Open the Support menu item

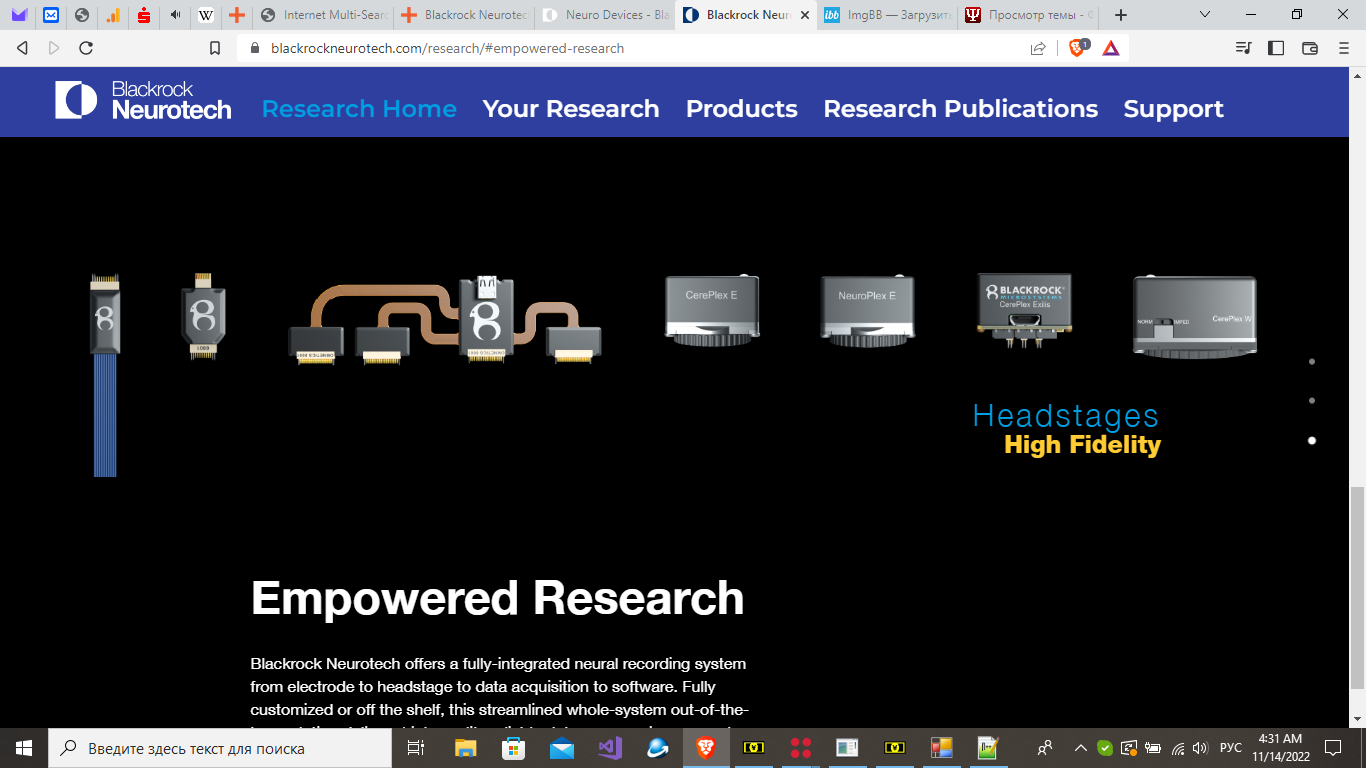(x=1174, y=109)
